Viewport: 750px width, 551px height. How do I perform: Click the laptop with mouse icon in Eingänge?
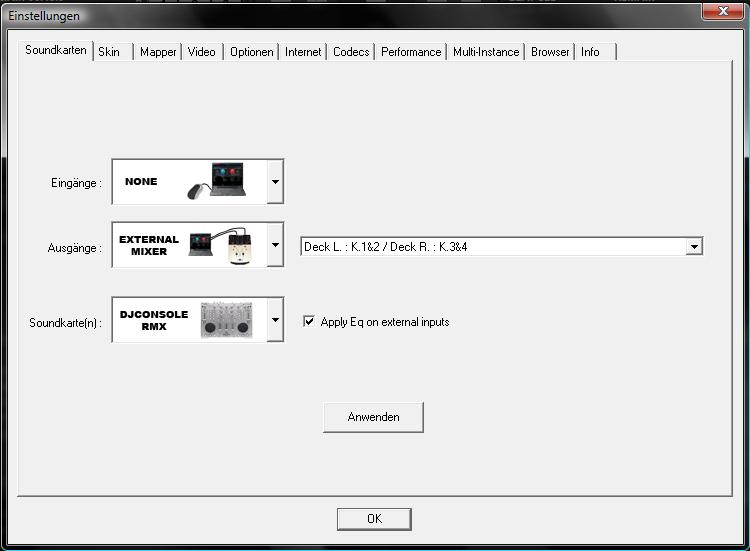(217, 181)
